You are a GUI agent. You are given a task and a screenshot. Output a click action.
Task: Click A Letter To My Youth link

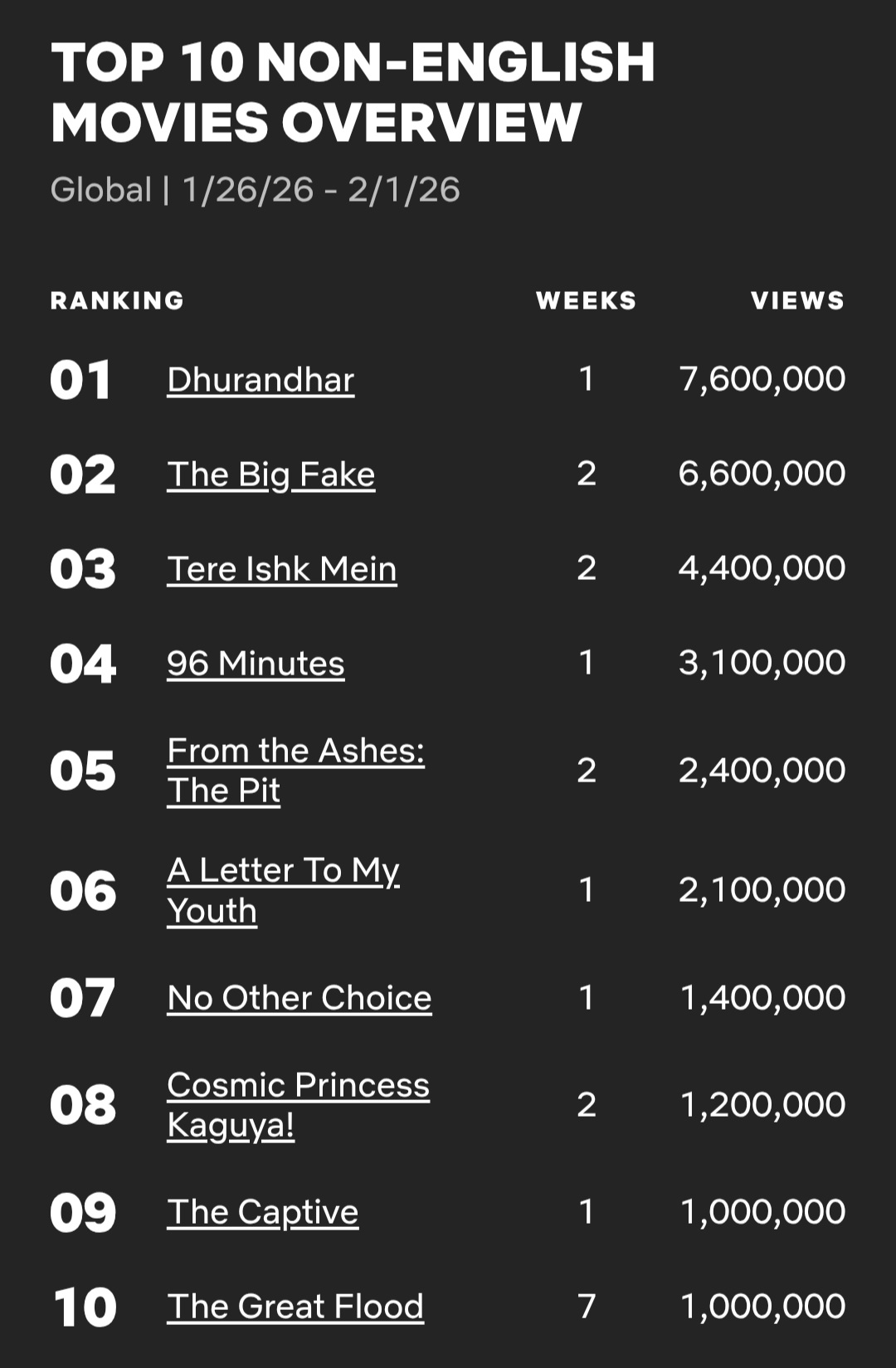tap(283, 890)
